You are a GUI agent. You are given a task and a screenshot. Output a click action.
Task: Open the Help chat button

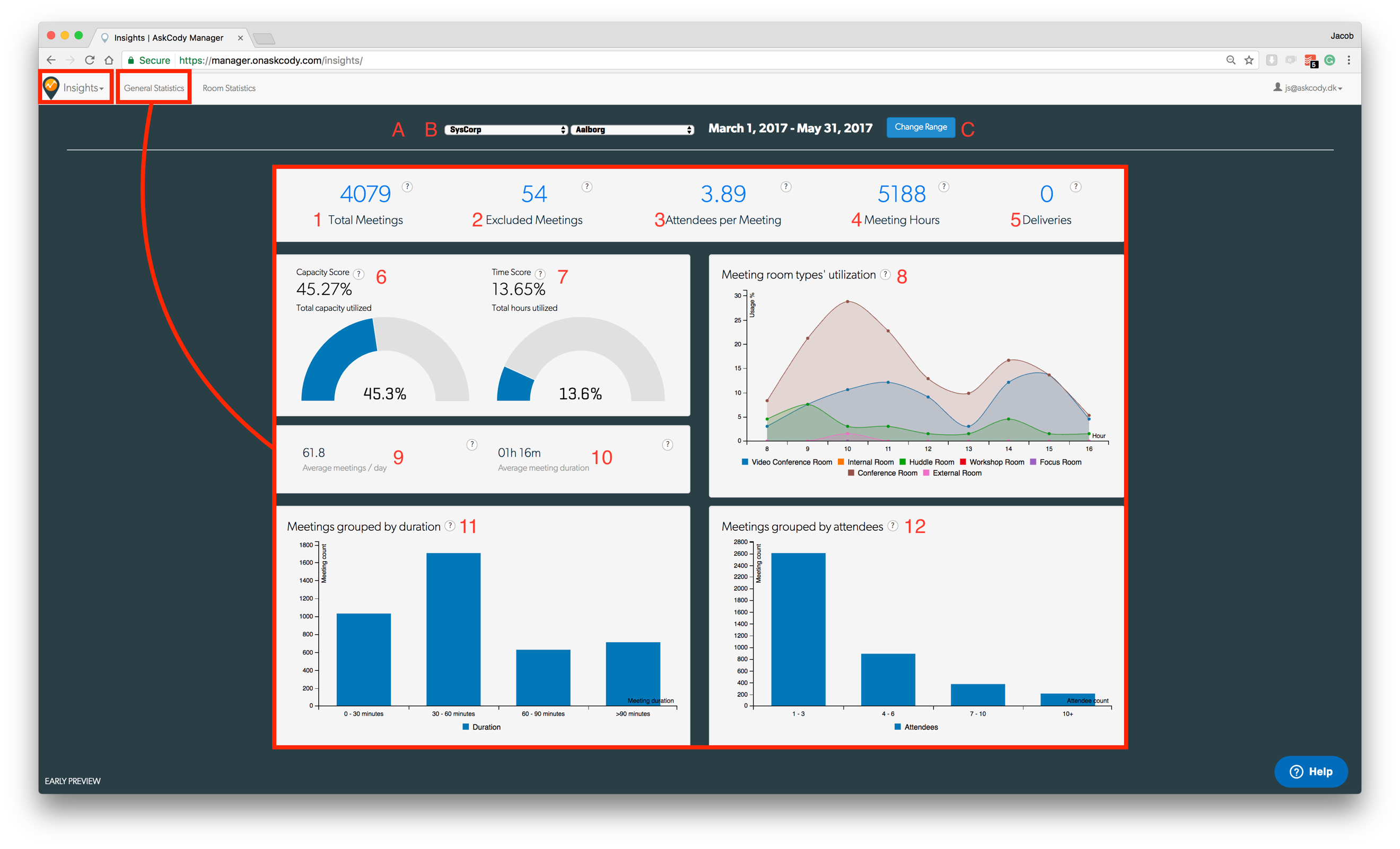click(1310, 771)
